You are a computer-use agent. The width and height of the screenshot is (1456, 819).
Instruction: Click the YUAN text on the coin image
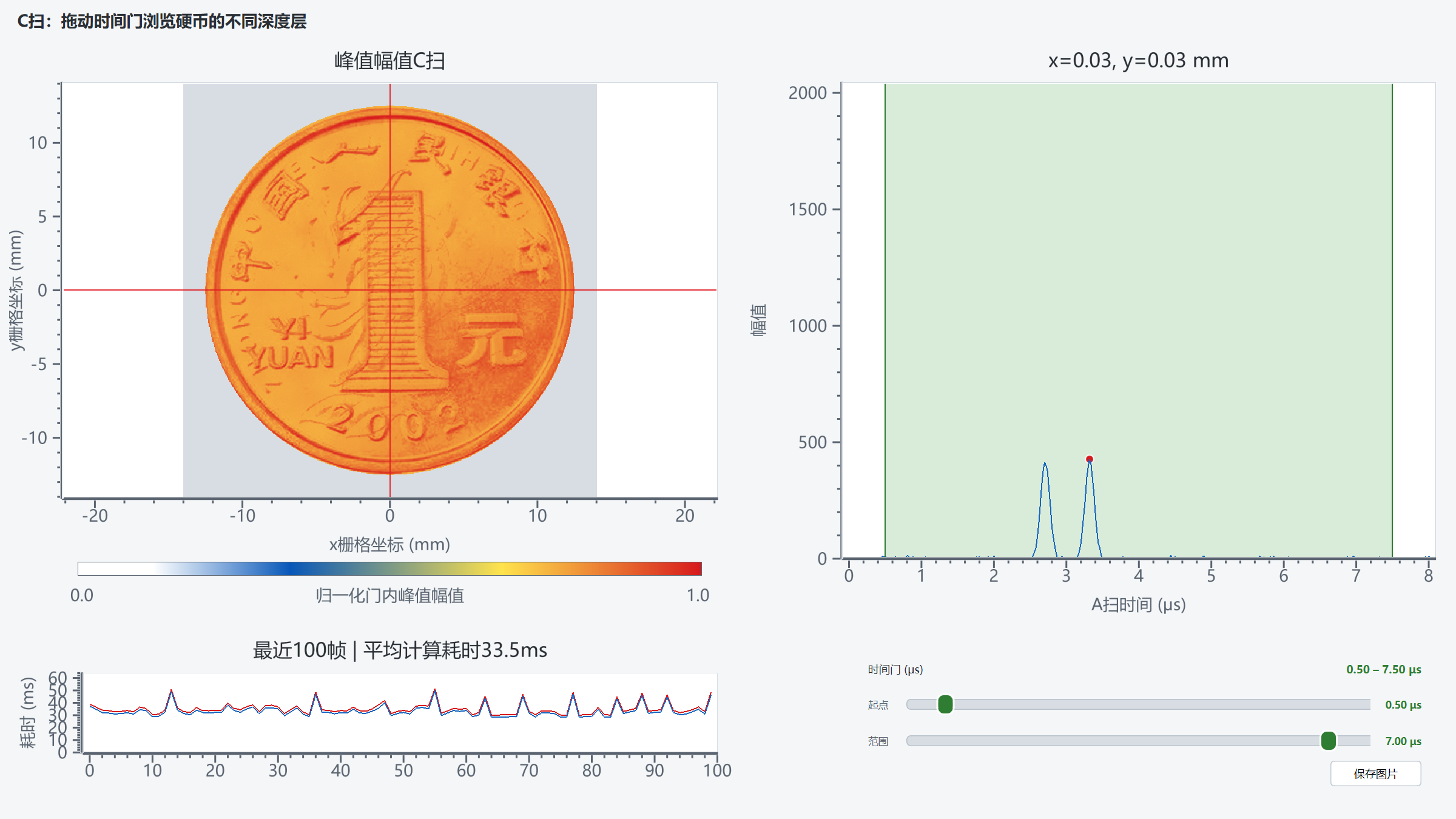pyautogui.click(x=291, y=358)
